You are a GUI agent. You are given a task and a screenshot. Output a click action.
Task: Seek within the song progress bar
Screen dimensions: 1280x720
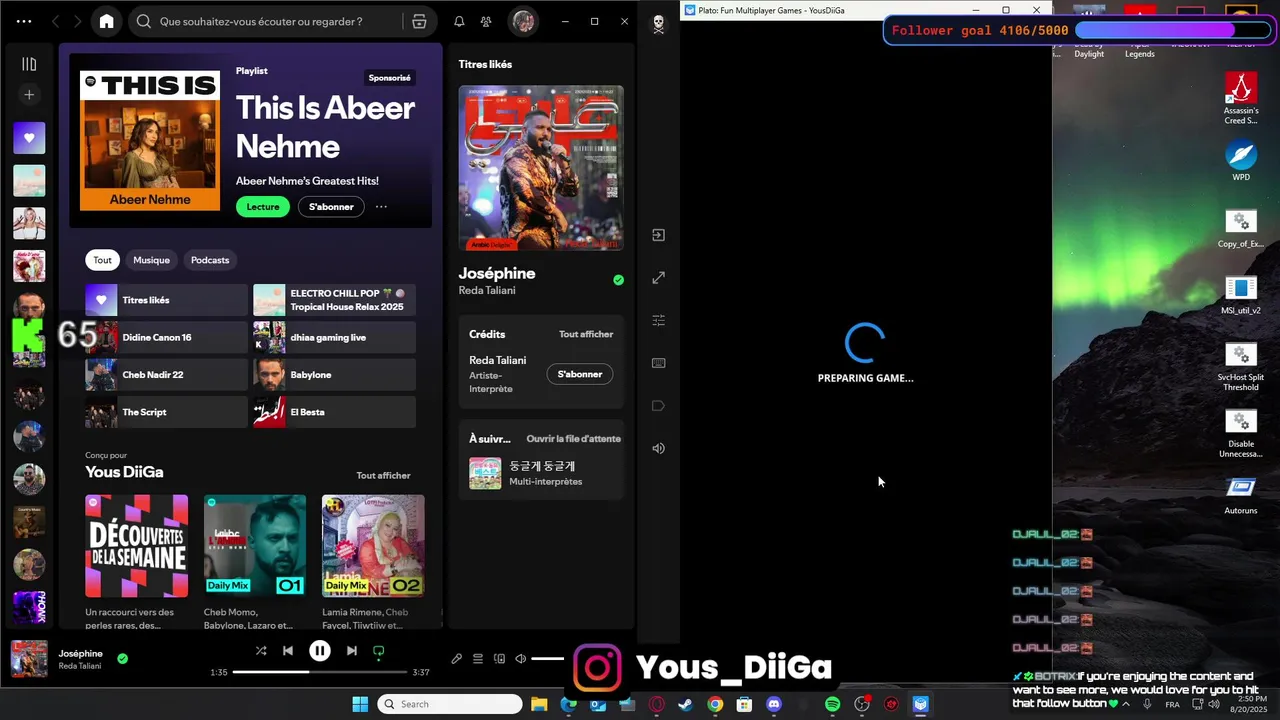click(x=320, y=672)
